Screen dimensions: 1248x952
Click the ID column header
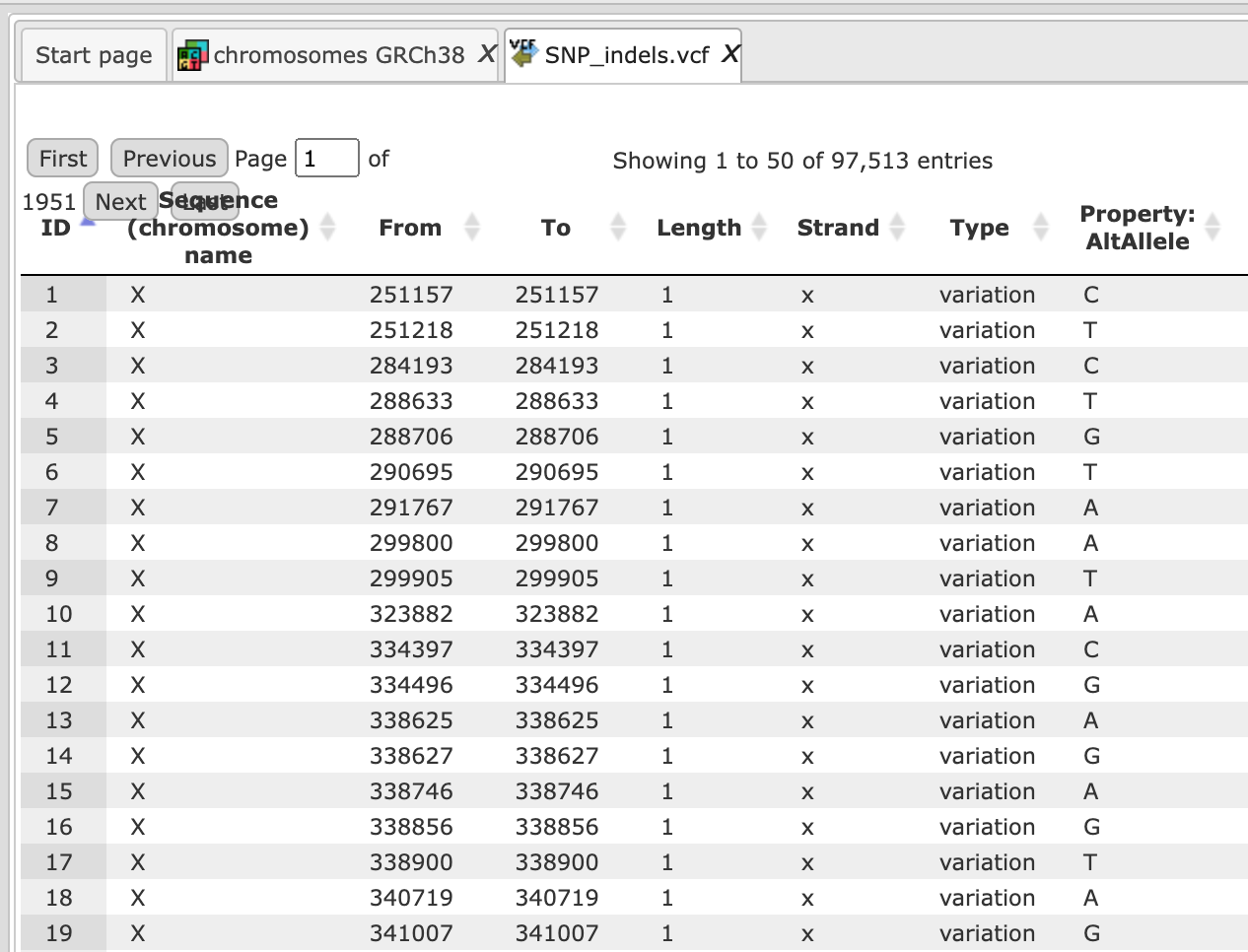point(55,228)
